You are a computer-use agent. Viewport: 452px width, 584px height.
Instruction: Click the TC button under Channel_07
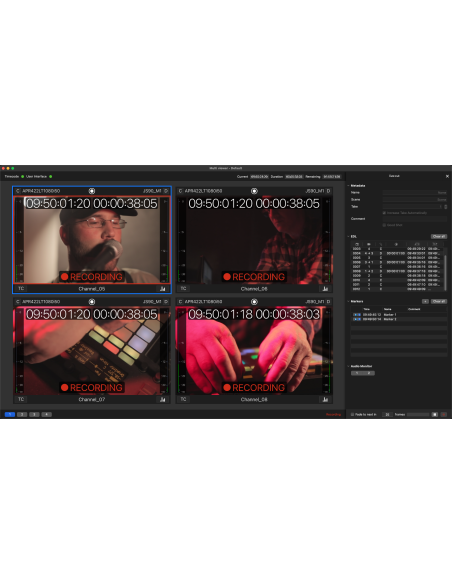(21, 399)
